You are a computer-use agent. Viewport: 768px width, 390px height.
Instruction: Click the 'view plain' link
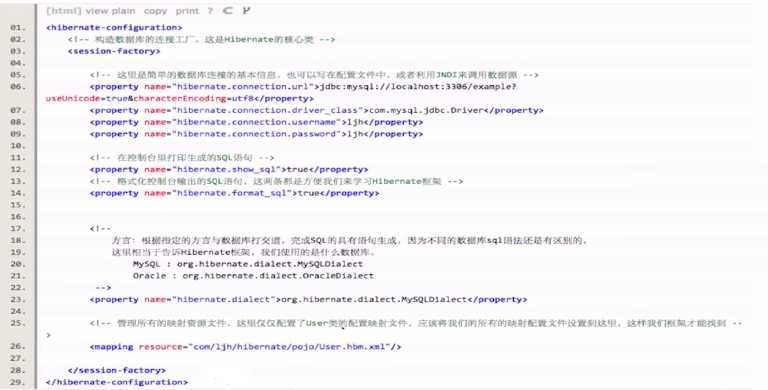coord(110,11)
